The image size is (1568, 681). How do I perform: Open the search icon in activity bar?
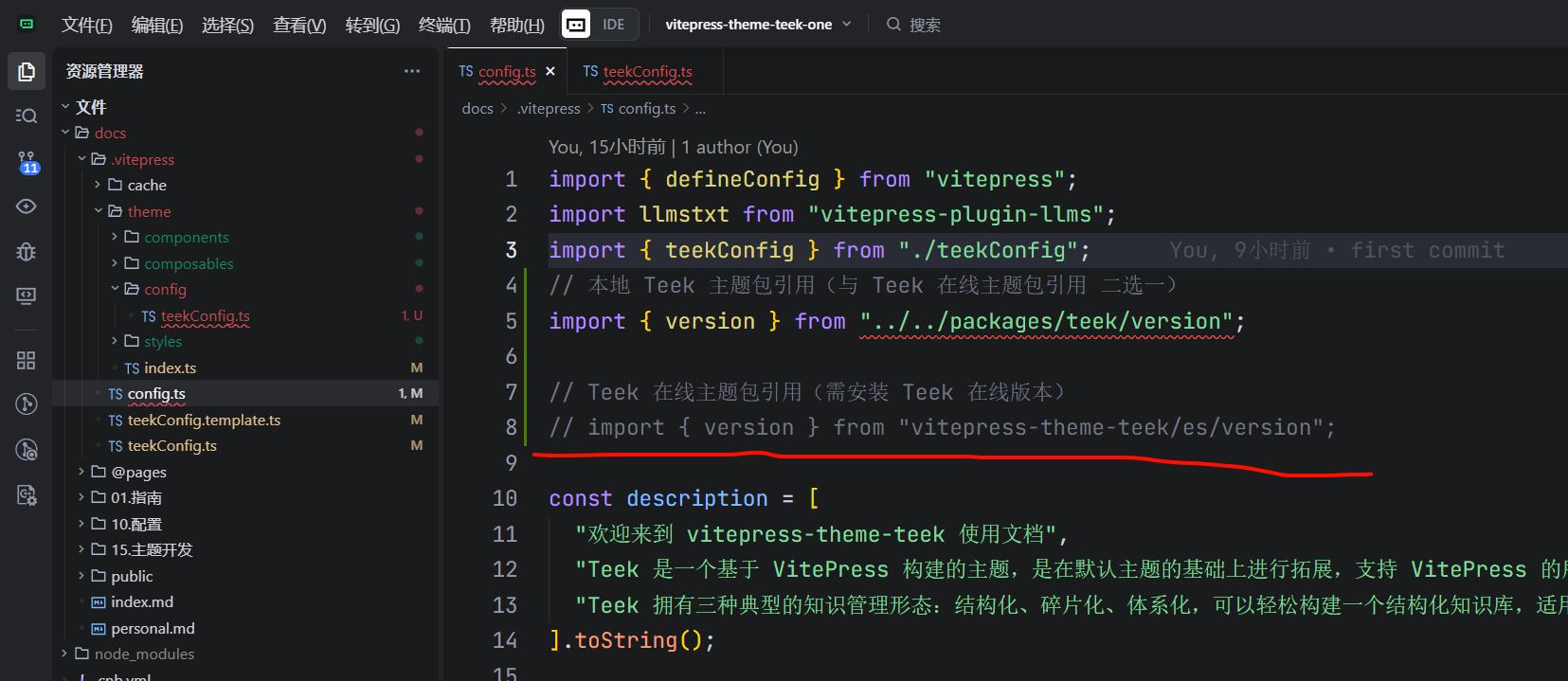click(27, 116)
